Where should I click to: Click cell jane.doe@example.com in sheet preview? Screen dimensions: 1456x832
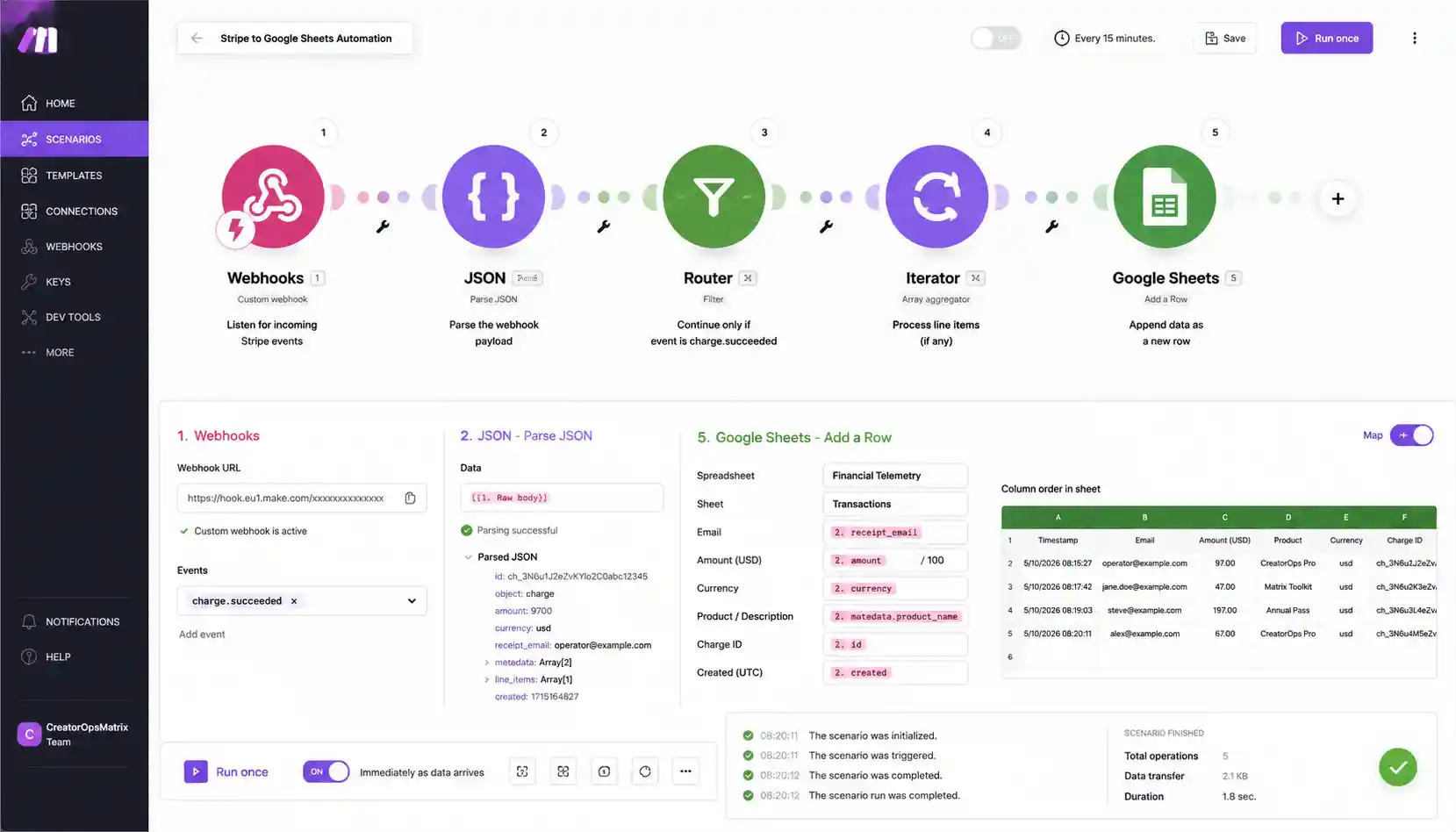1144,586
